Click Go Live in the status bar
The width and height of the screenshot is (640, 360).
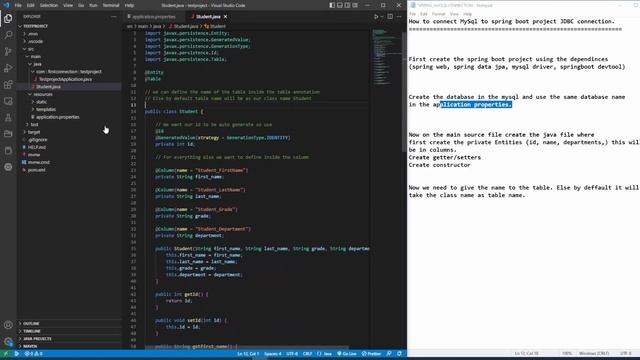347,354
